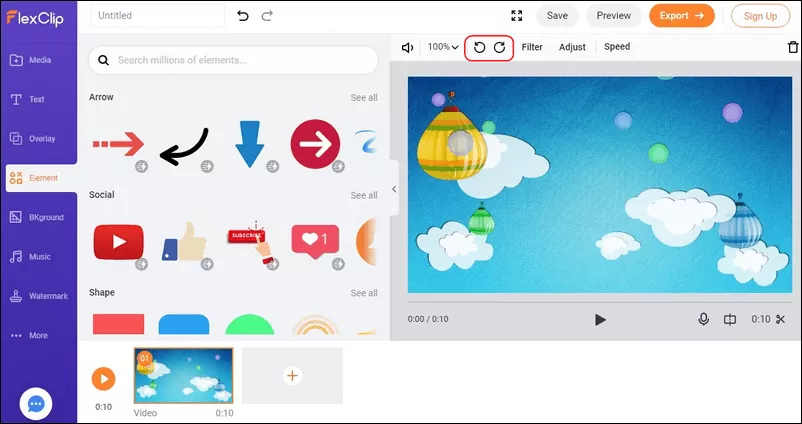
Task: Click the Preview button
Action: coord(613,16)
